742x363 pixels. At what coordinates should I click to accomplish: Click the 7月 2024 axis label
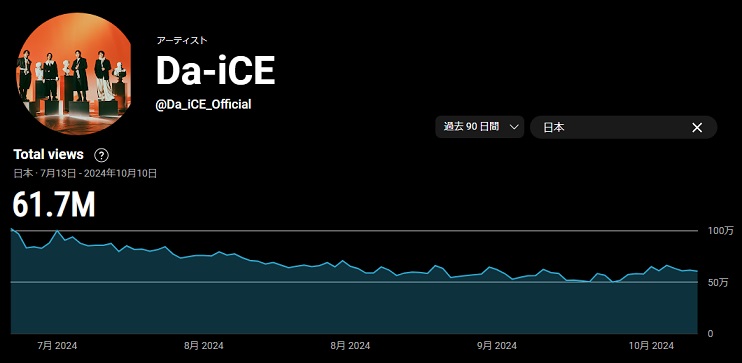(x=57, y=345)
